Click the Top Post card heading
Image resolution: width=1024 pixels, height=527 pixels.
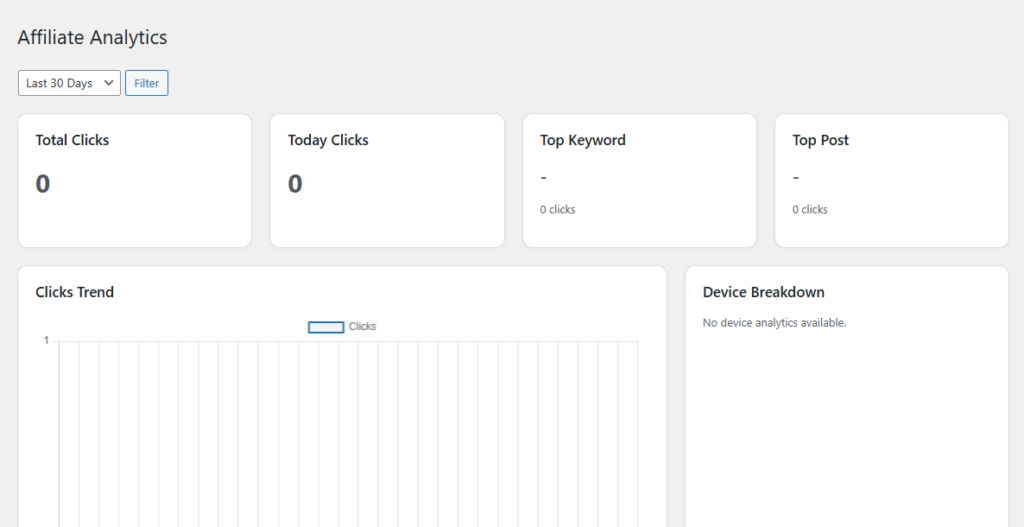point(820,140)
